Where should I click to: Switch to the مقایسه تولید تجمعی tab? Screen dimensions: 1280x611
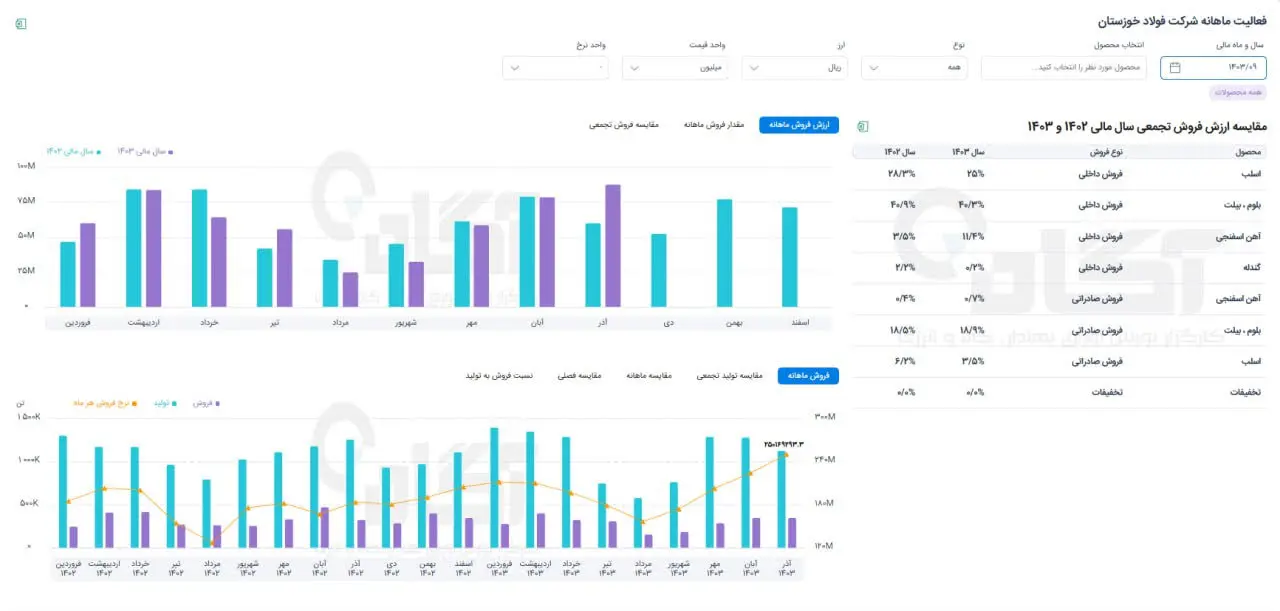coord(729,376)
